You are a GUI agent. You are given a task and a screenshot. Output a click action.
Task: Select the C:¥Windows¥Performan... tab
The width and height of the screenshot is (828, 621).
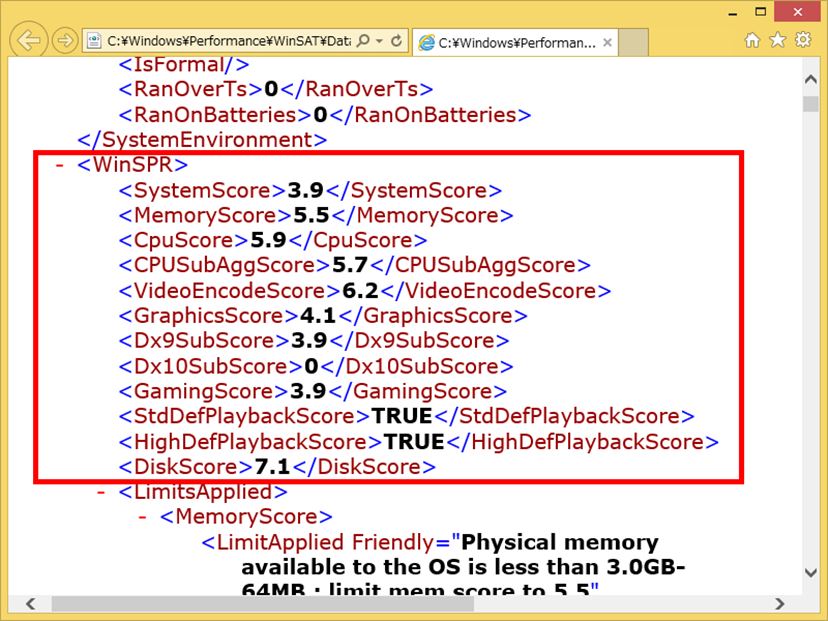pyautogui.click(x=507, y=43)
